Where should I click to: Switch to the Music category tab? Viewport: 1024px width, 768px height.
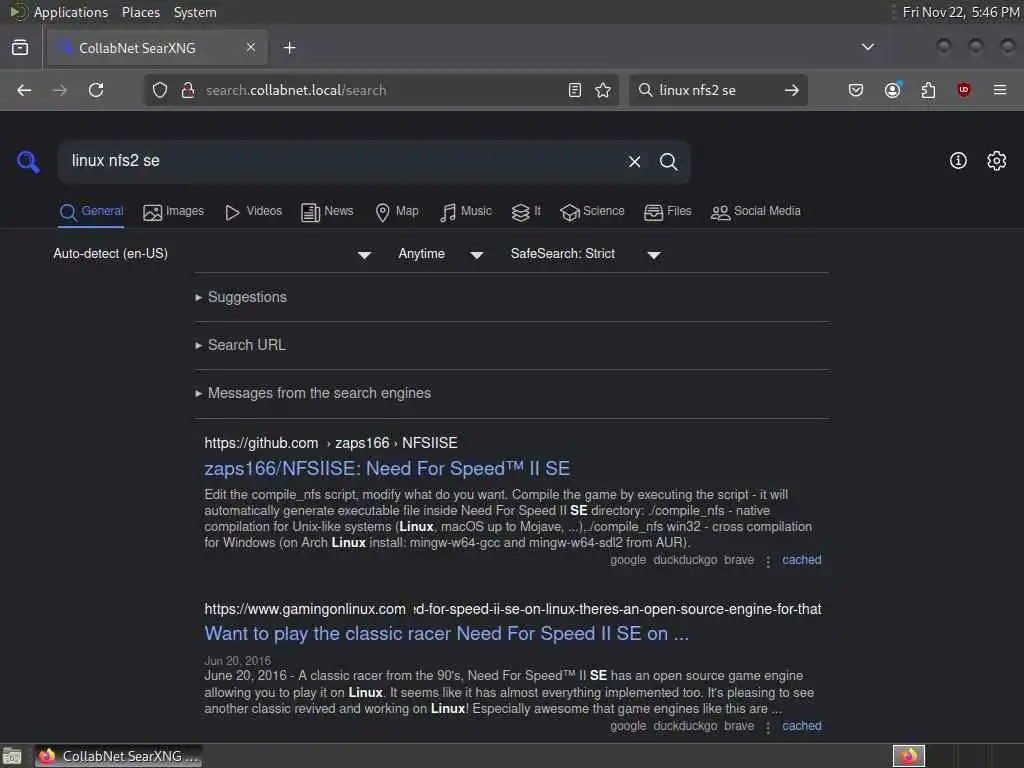[466, 212]
